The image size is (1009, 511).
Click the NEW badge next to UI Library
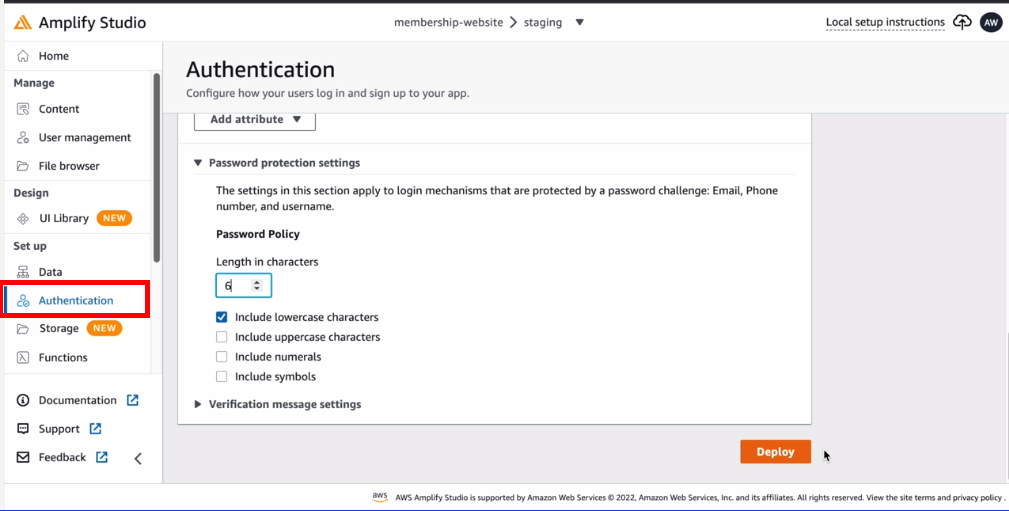click(x=114, y=218)
